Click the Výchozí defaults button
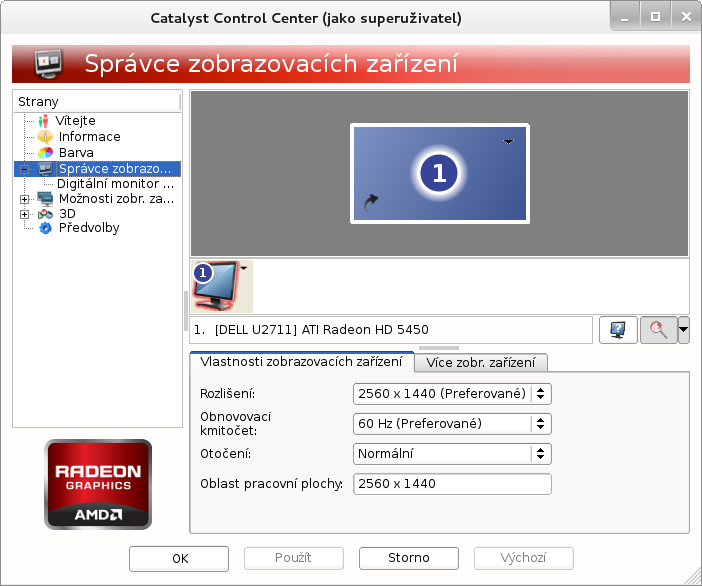 click(524, 558)
